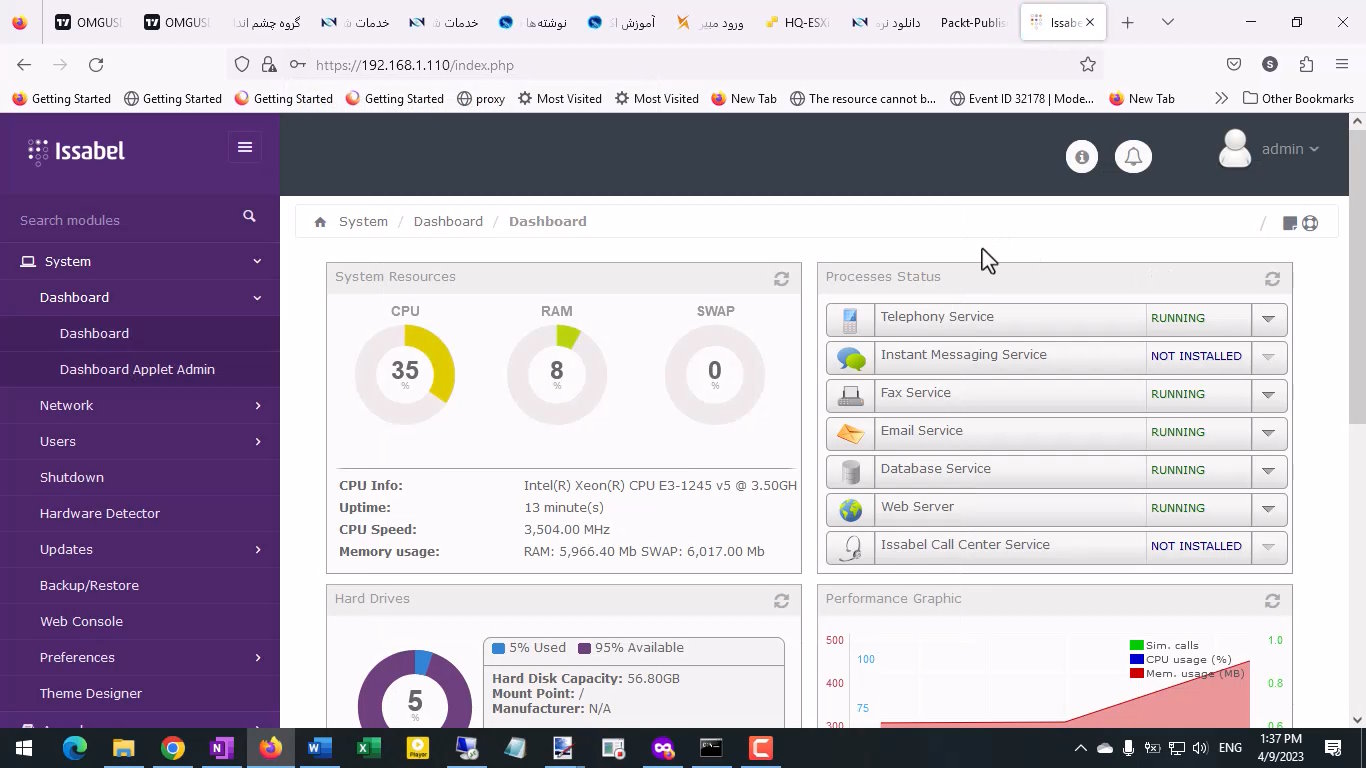Switch to the Packt-Publis browser tab
Screen dimensions: 1366x768
[972, 22]
